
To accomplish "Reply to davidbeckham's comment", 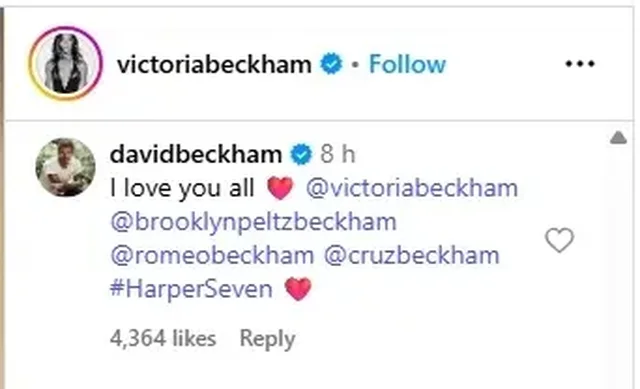I will (x=267, y=339).
